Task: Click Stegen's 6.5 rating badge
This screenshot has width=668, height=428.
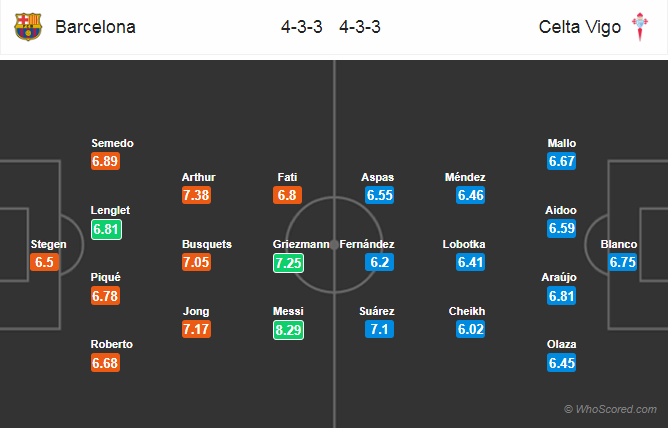Action: pos(44,262)
